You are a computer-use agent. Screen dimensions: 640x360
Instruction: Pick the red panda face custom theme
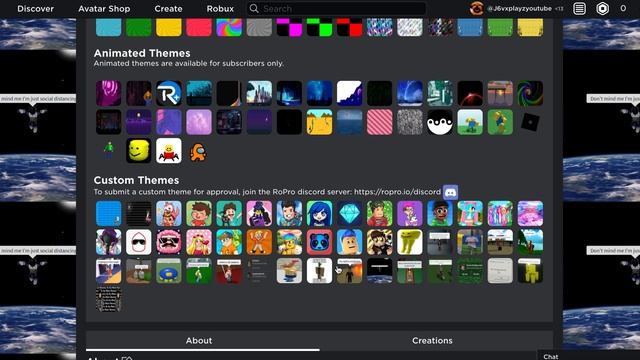(320, 242)
